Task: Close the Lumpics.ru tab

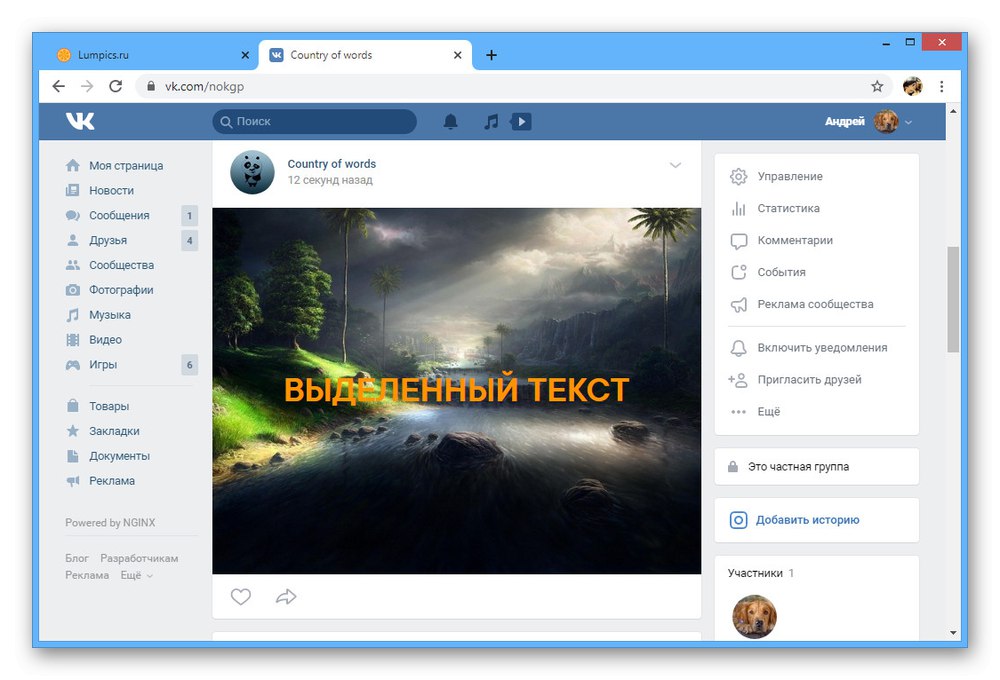Action: point(245,55)
